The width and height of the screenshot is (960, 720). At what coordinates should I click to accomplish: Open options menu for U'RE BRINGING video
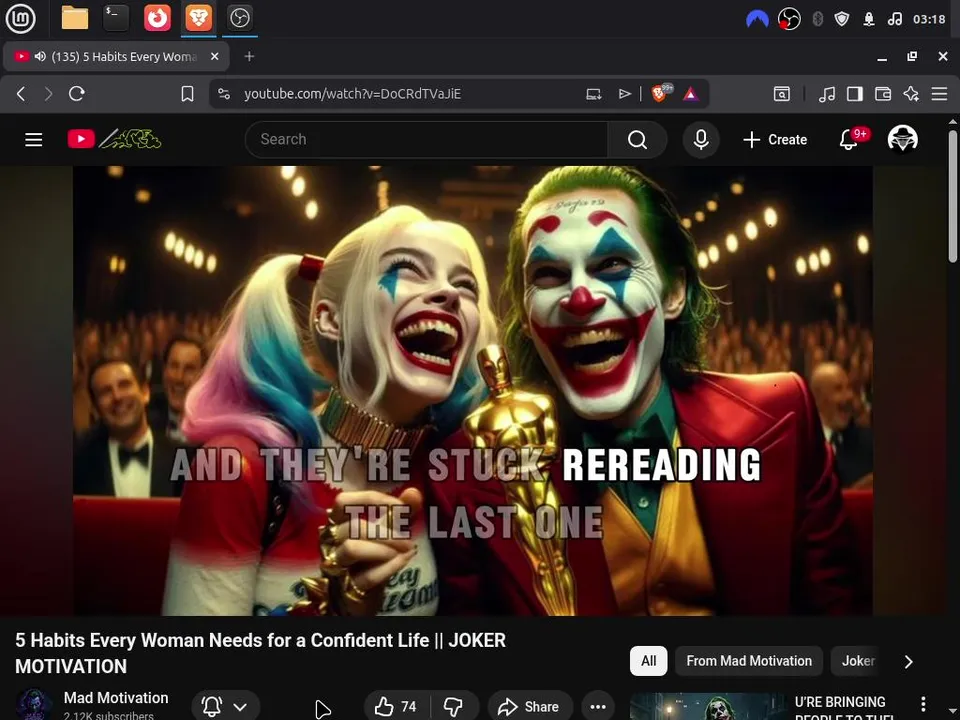coord(923,704)
